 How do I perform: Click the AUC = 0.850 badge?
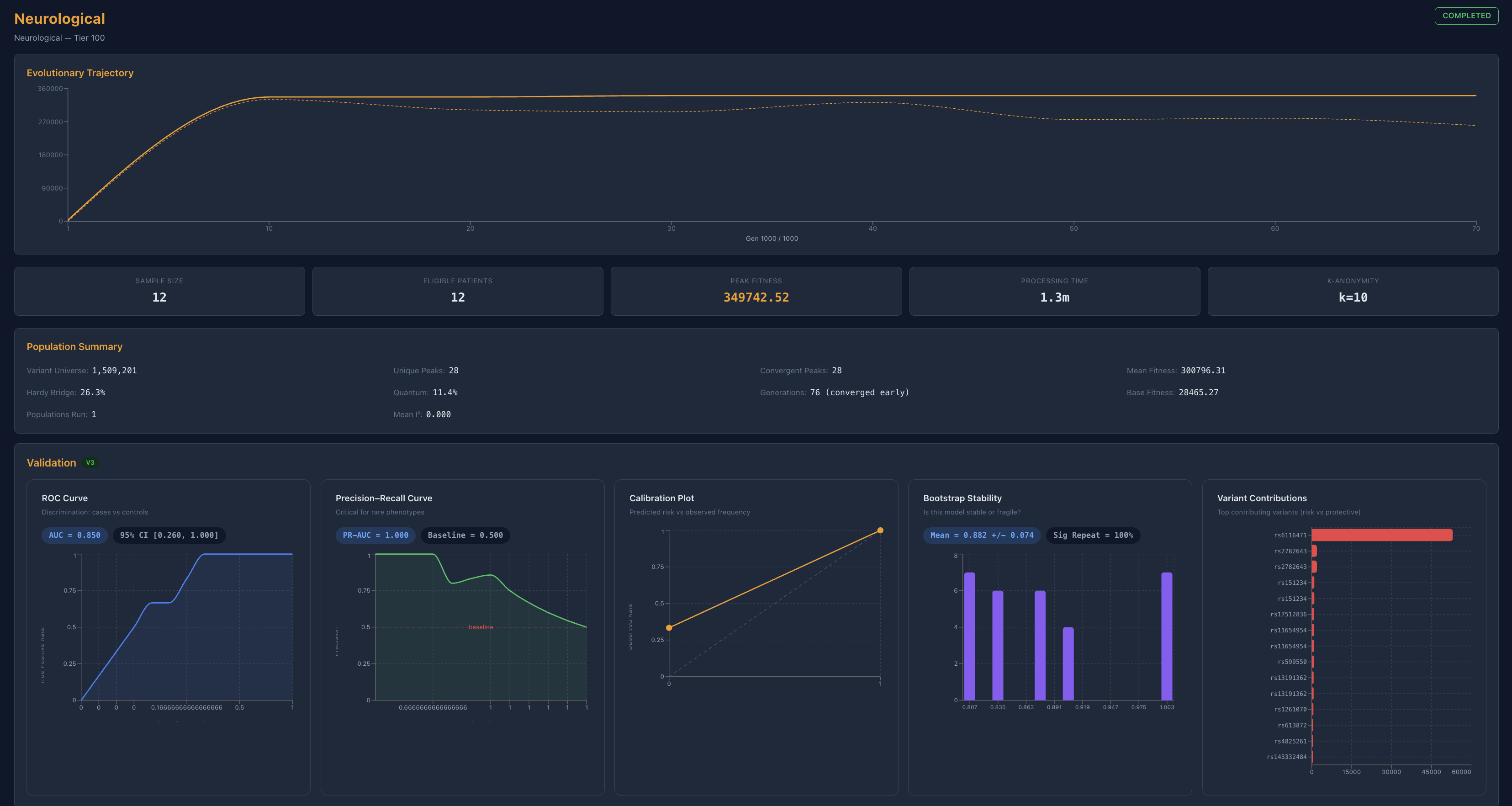click(x=74, y=535)
